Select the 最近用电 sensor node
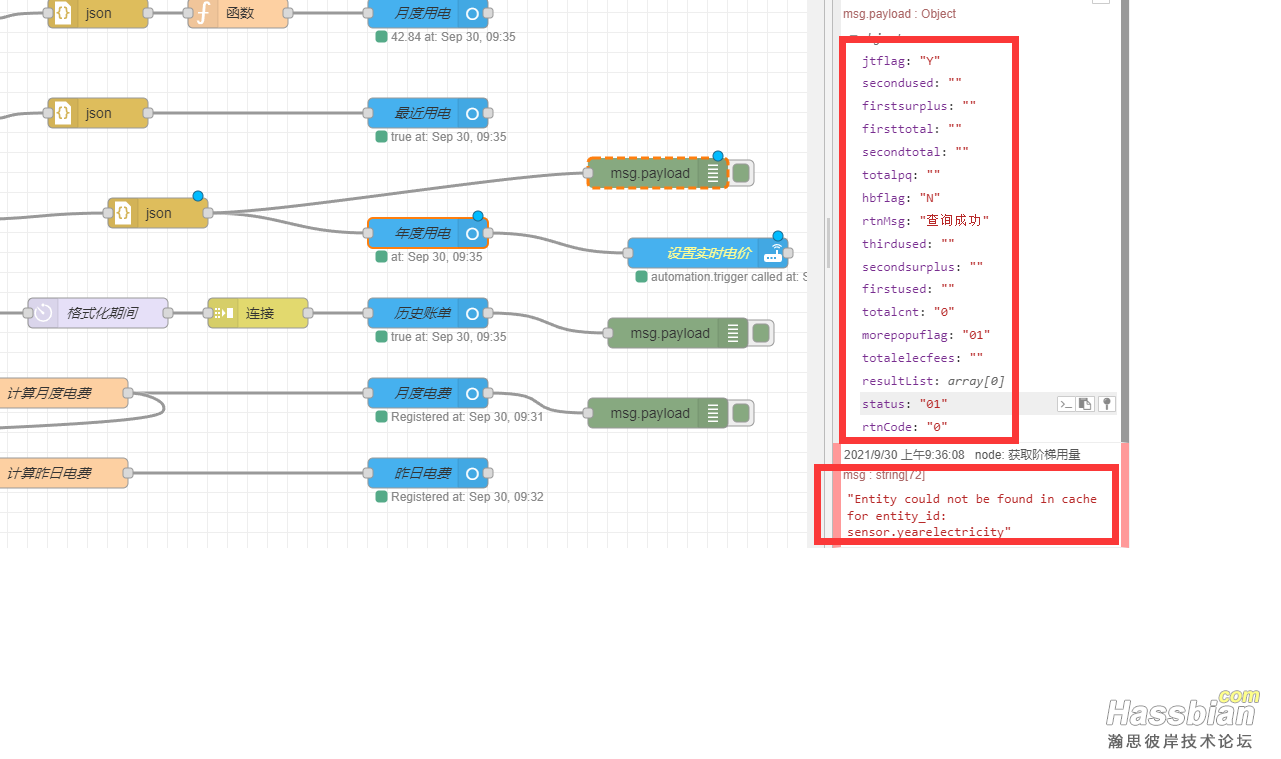The image size is (1281, 759). coord(428,113)
